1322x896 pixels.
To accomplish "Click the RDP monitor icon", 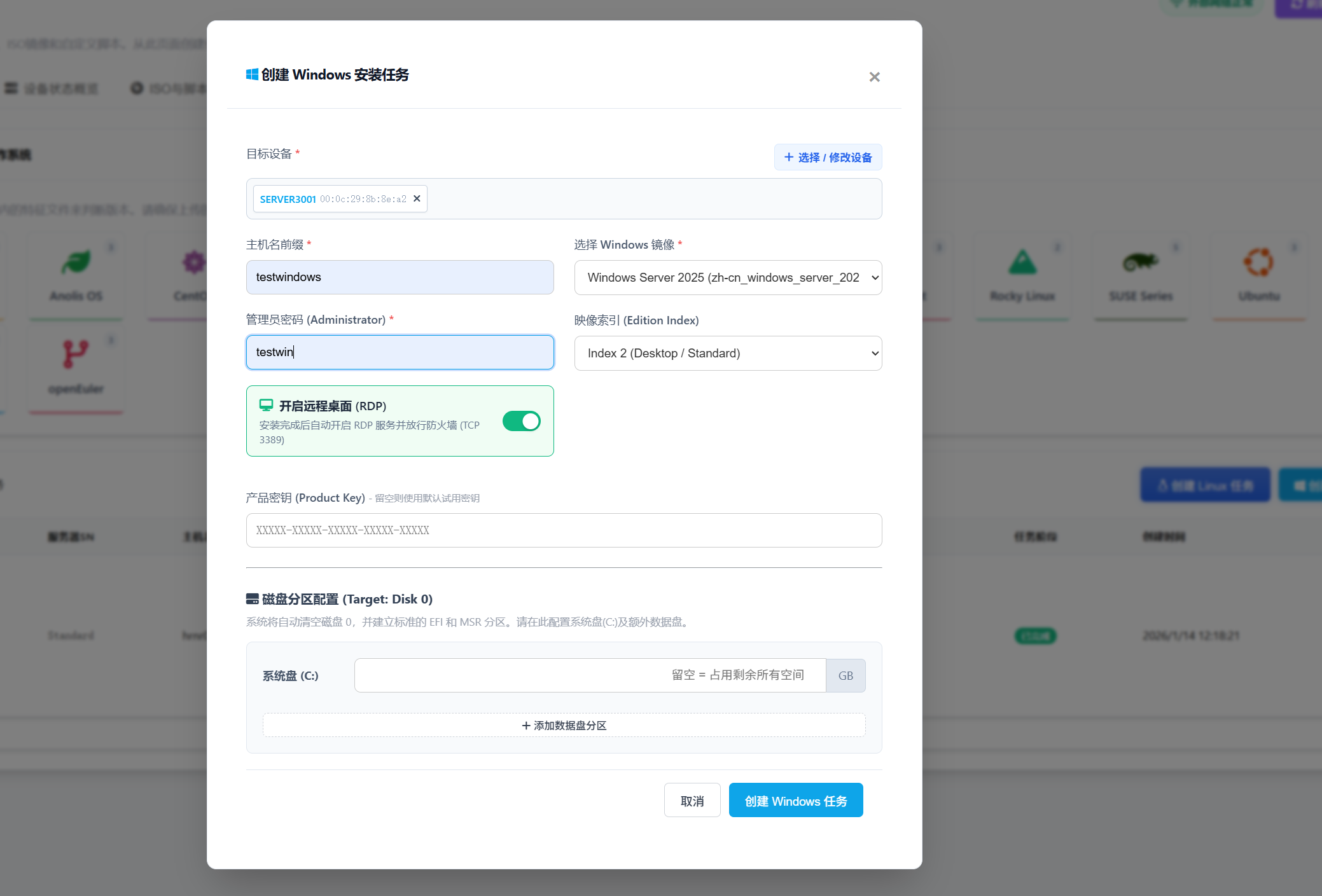I will point(266,405).
